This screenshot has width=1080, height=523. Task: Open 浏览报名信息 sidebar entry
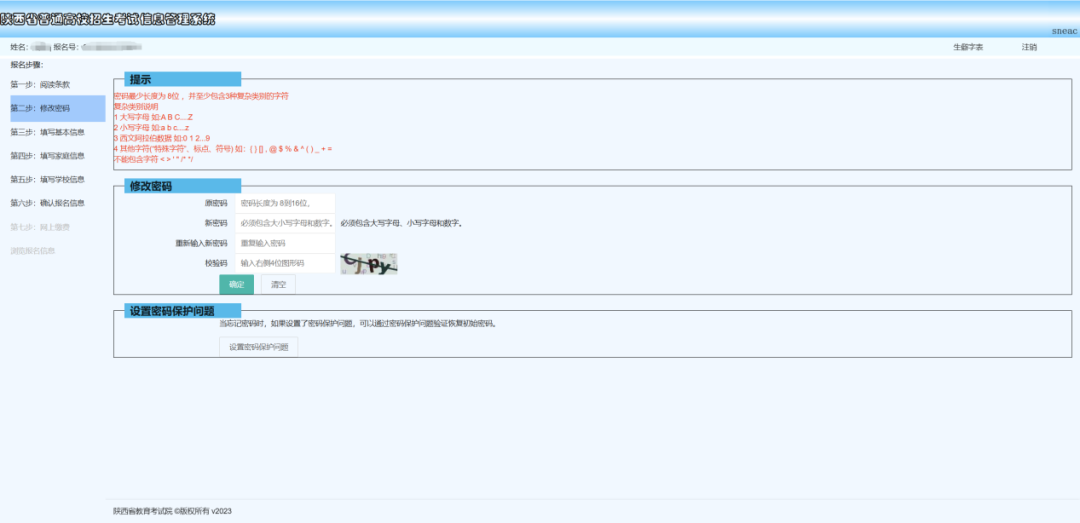tap(33, 251)
